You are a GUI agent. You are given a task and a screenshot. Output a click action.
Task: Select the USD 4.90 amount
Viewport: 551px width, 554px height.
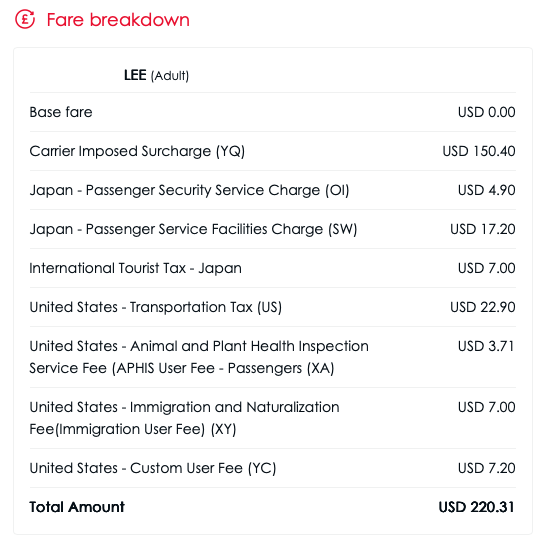coord(486,190)
